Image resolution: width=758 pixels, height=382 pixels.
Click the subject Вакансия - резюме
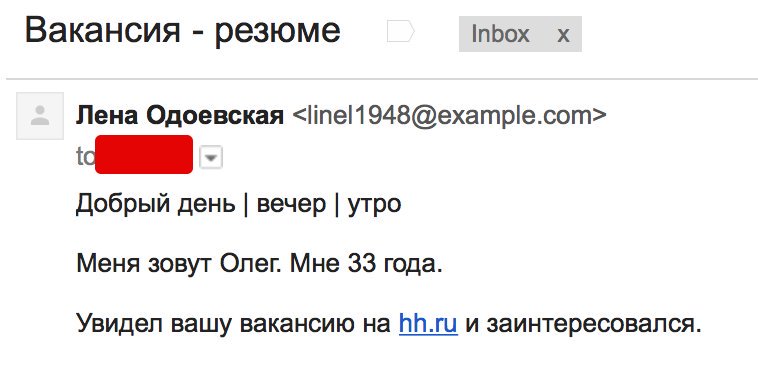183,30
